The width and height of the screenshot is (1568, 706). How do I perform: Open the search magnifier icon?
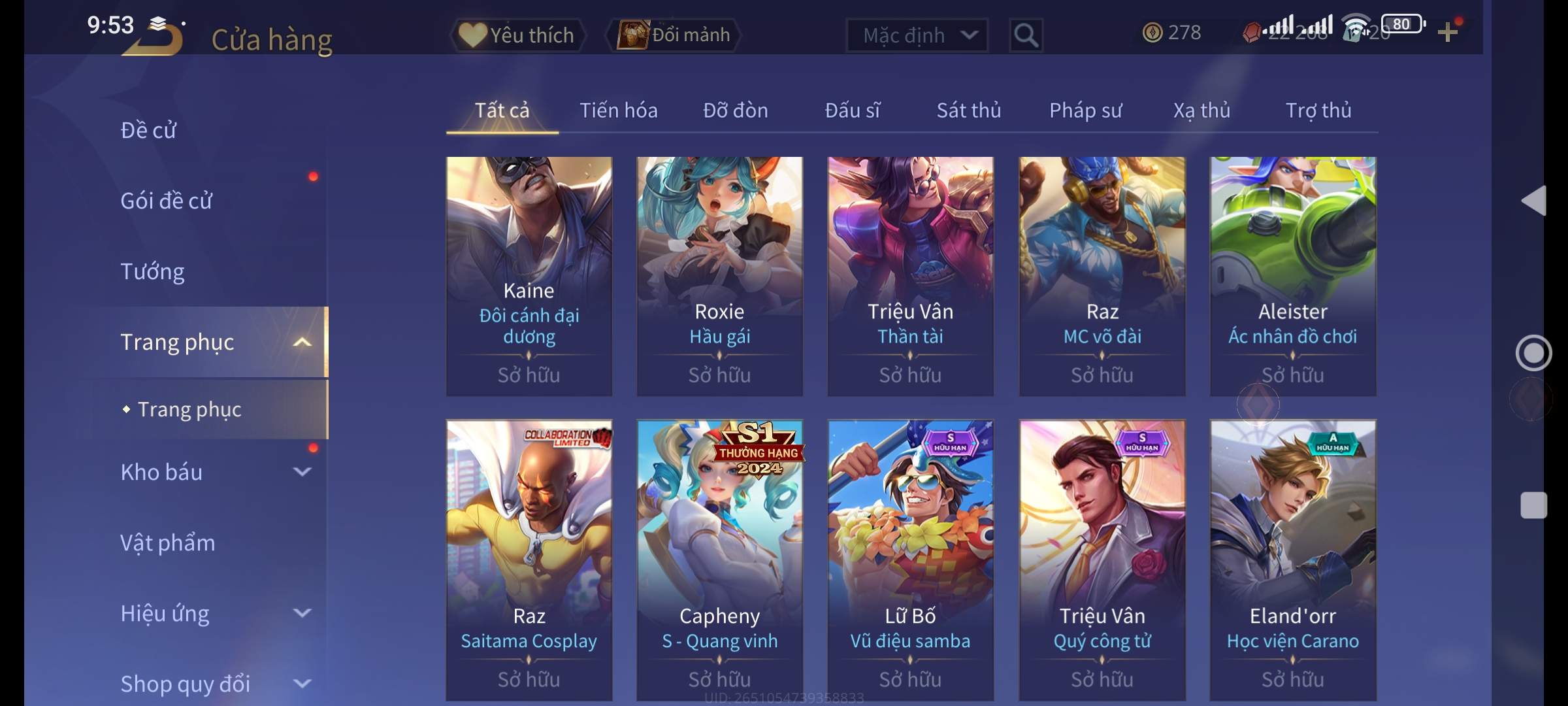point(1026,35)
